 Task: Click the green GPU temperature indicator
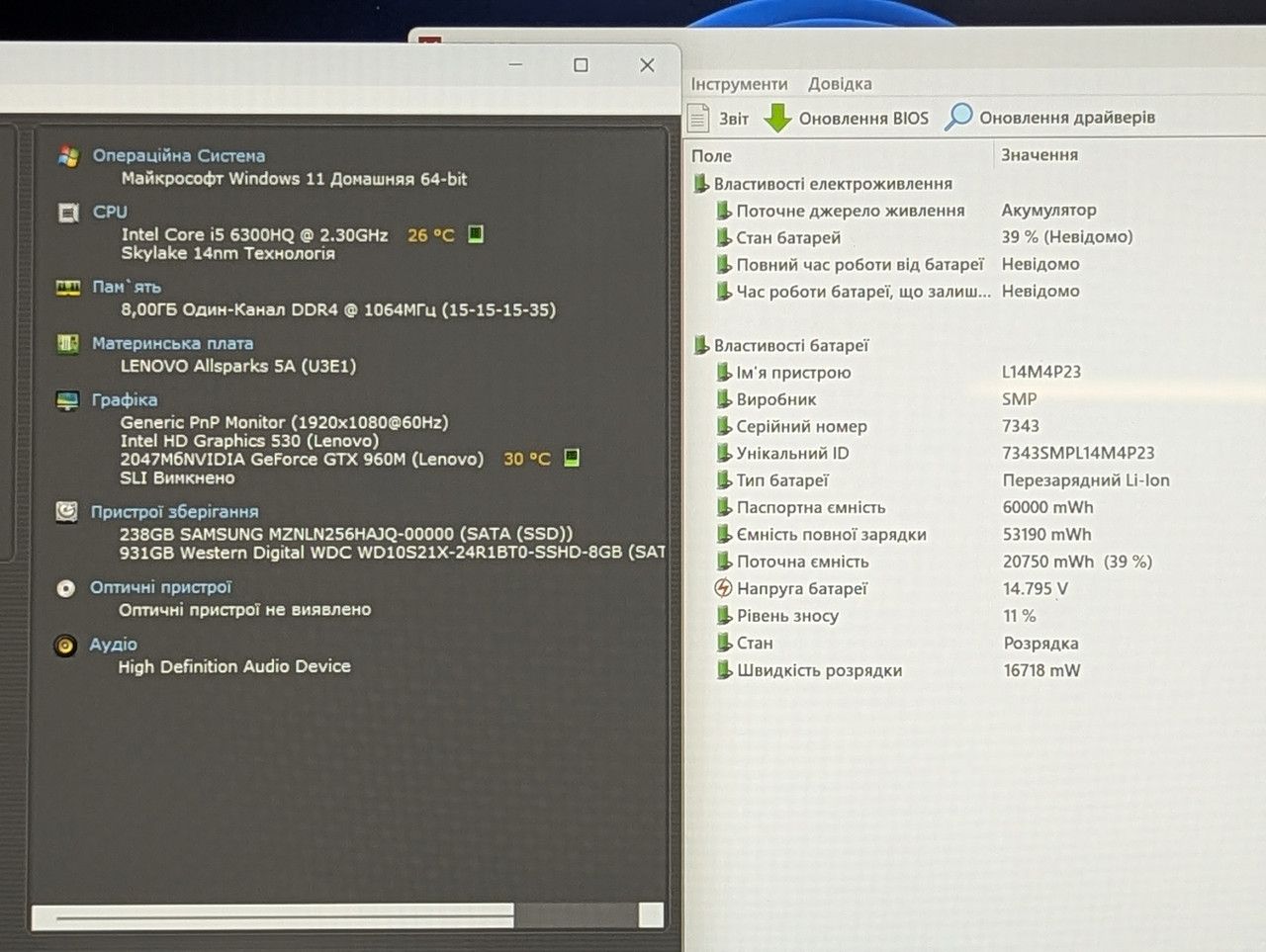click(572, 458)
